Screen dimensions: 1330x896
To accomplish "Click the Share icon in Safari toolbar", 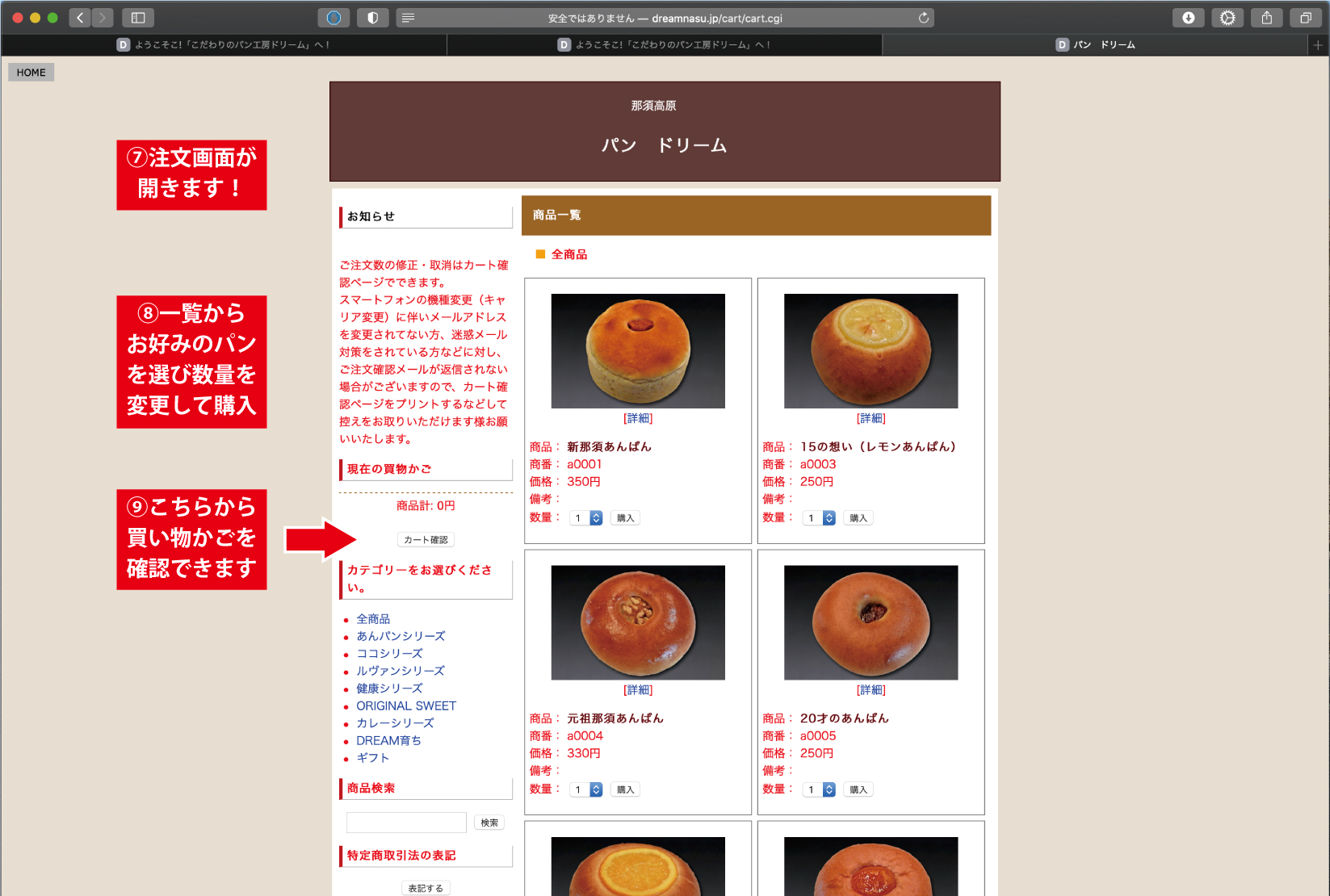I will (1266, 18).
